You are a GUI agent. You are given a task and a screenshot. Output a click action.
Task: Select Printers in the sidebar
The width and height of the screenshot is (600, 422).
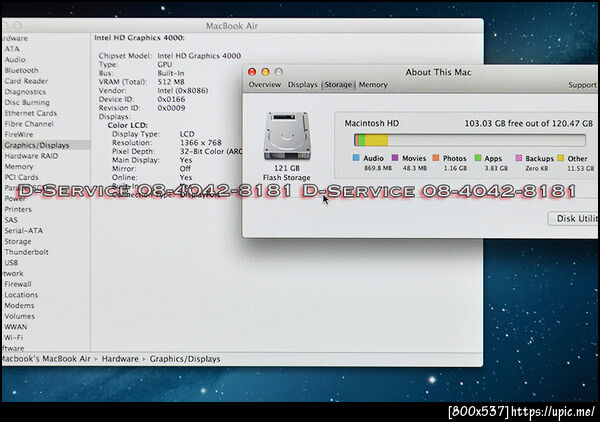18,210
